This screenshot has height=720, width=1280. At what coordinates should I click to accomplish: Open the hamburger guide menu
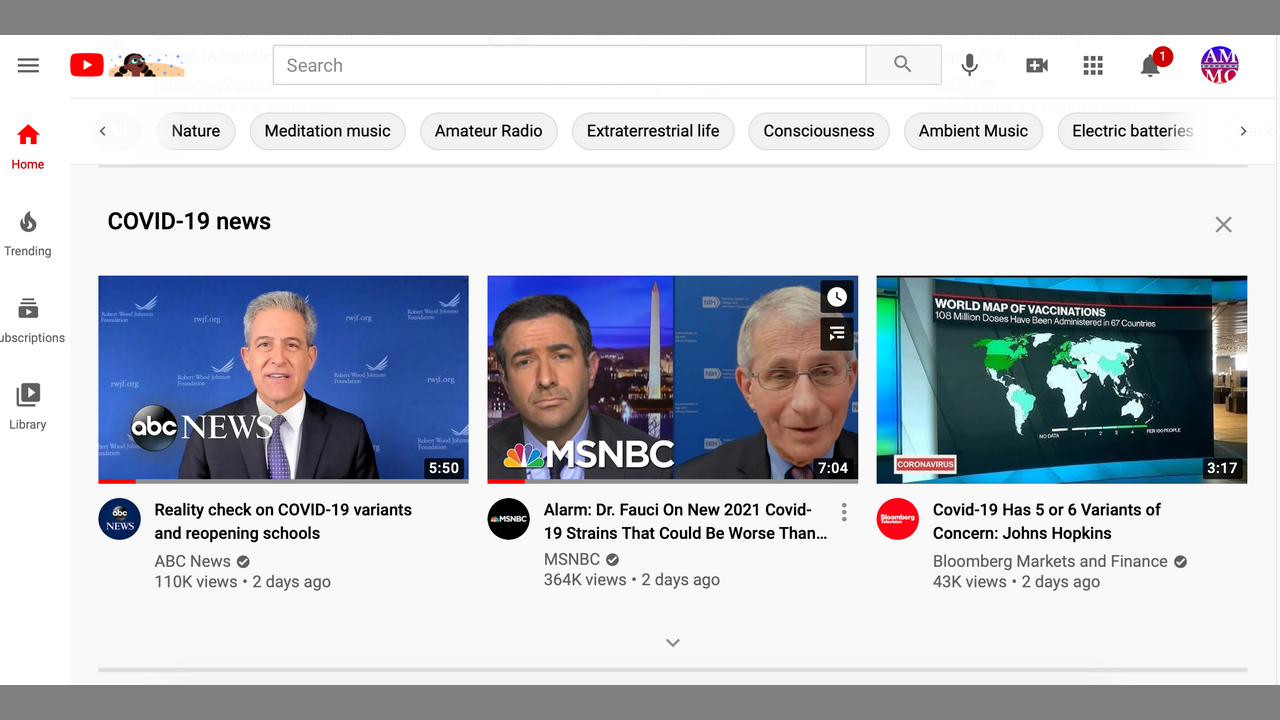(28, 66)
